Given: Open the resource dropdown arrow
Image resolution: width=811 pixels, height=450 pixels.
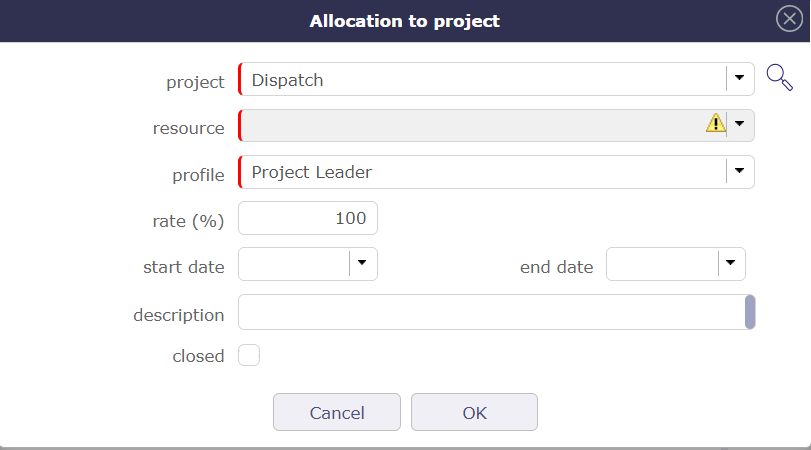Looking at the screenshot, I should click(x=740, y=124).
